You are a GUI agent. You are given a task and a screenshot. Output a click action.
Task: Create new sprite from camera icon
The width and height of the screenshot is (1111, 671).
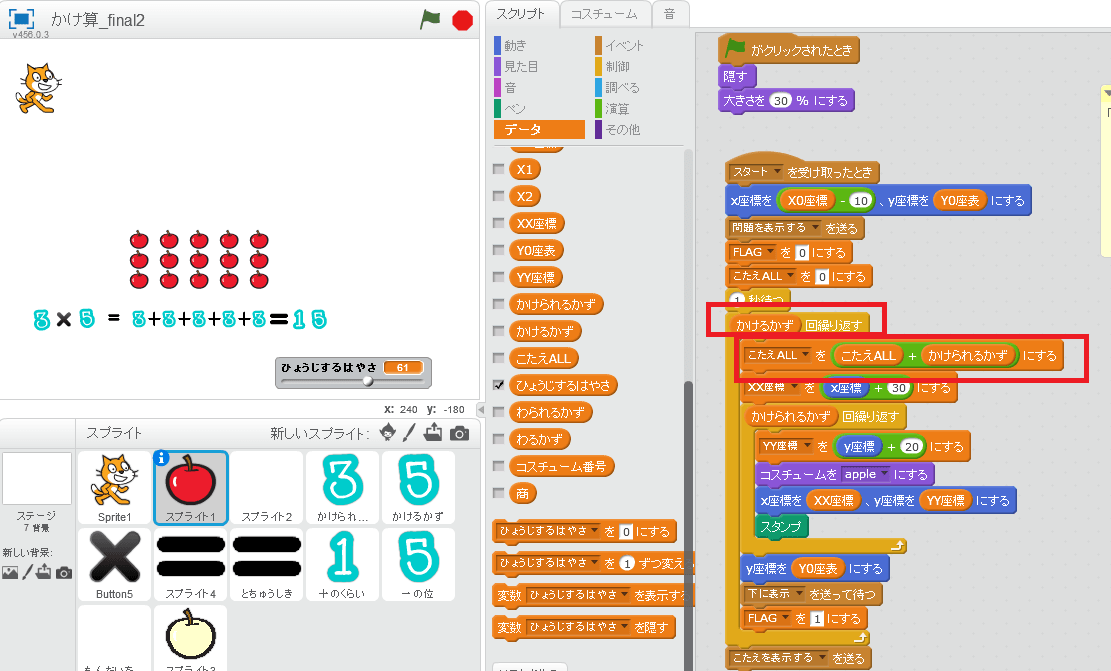click(x=459, y=433)
